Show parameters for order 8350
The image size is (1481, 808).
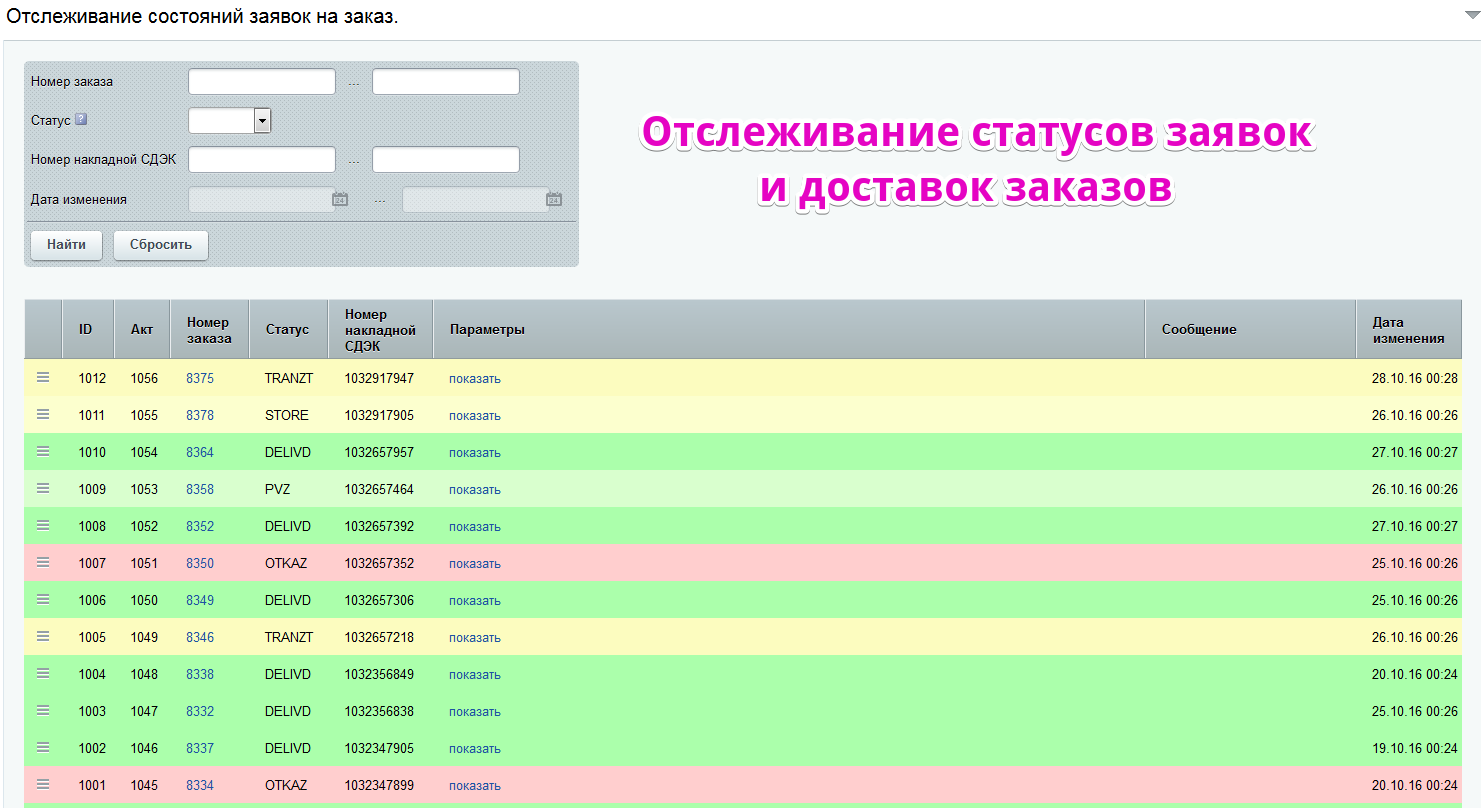tap(475, 563)
